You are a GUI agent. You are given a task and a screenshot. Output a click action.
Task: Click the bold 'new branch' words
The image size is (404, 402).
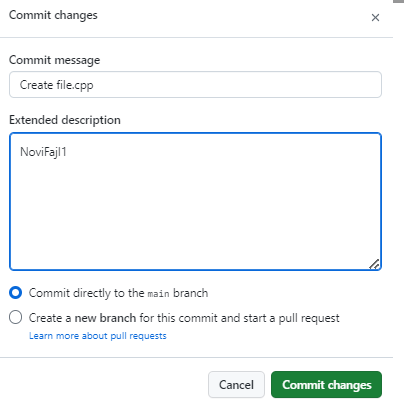point(105,318)
